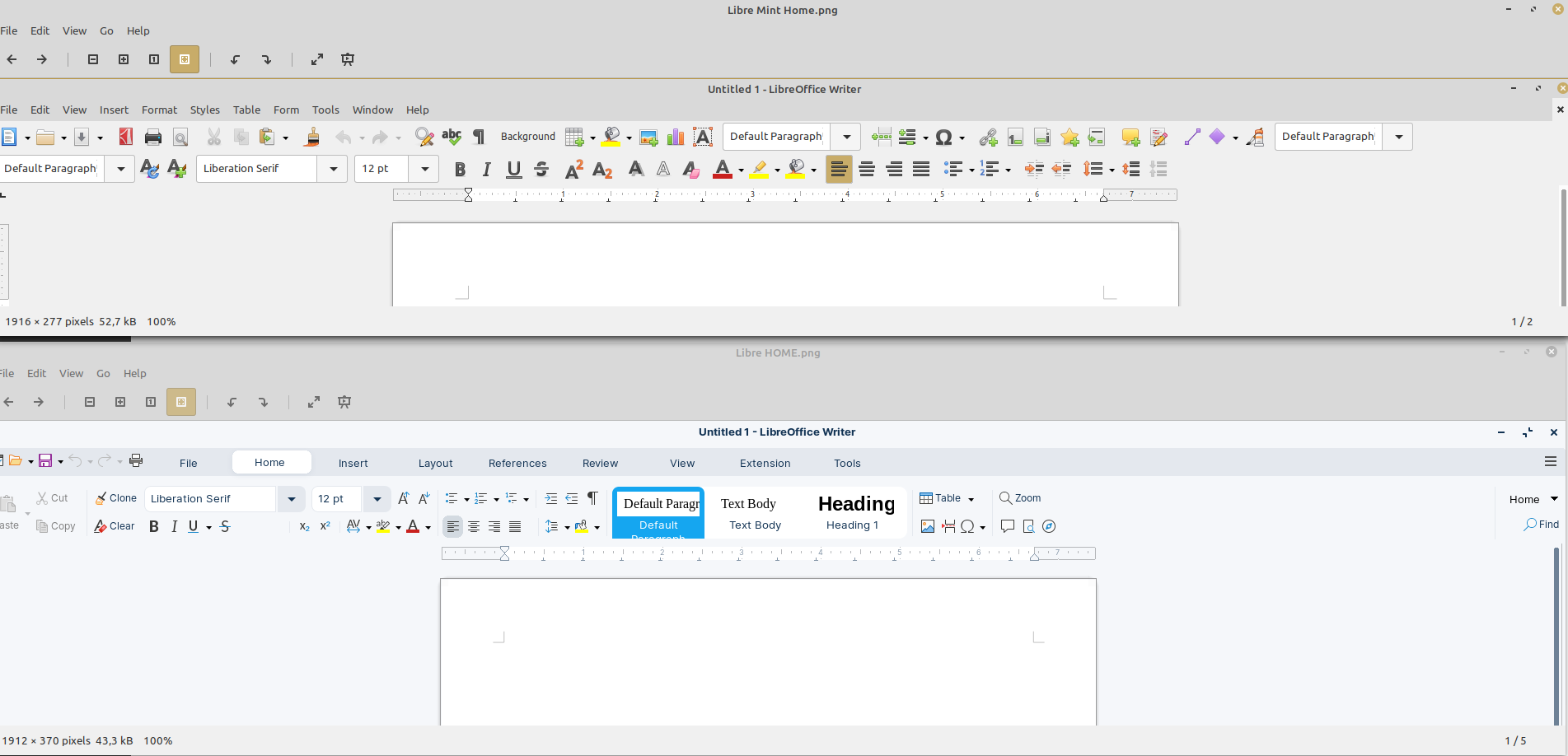Insert Bookmark star icon in upper toolbar
1568x756 pixels.
click(x=1070, y=137)
